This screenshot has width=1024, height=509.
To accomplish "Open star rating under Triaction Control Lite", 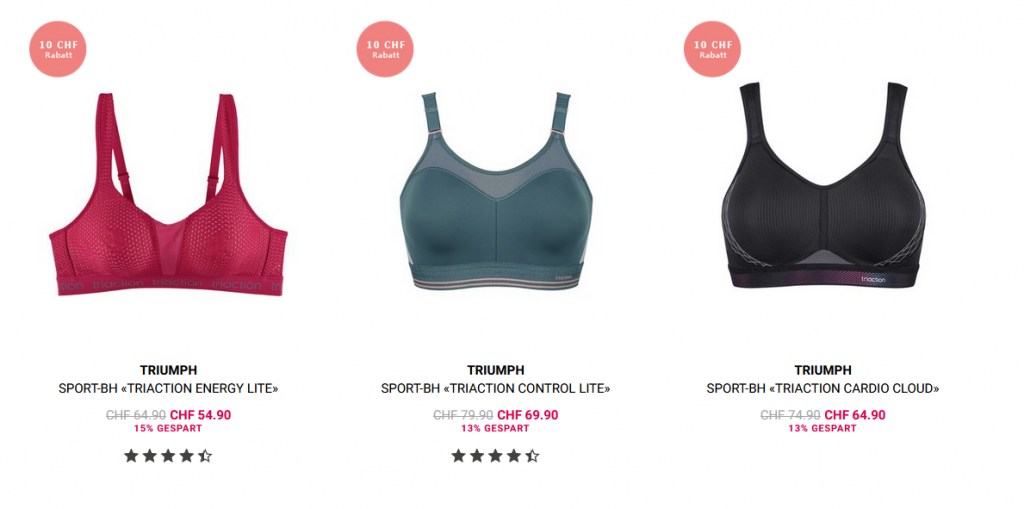I will 496,455.
